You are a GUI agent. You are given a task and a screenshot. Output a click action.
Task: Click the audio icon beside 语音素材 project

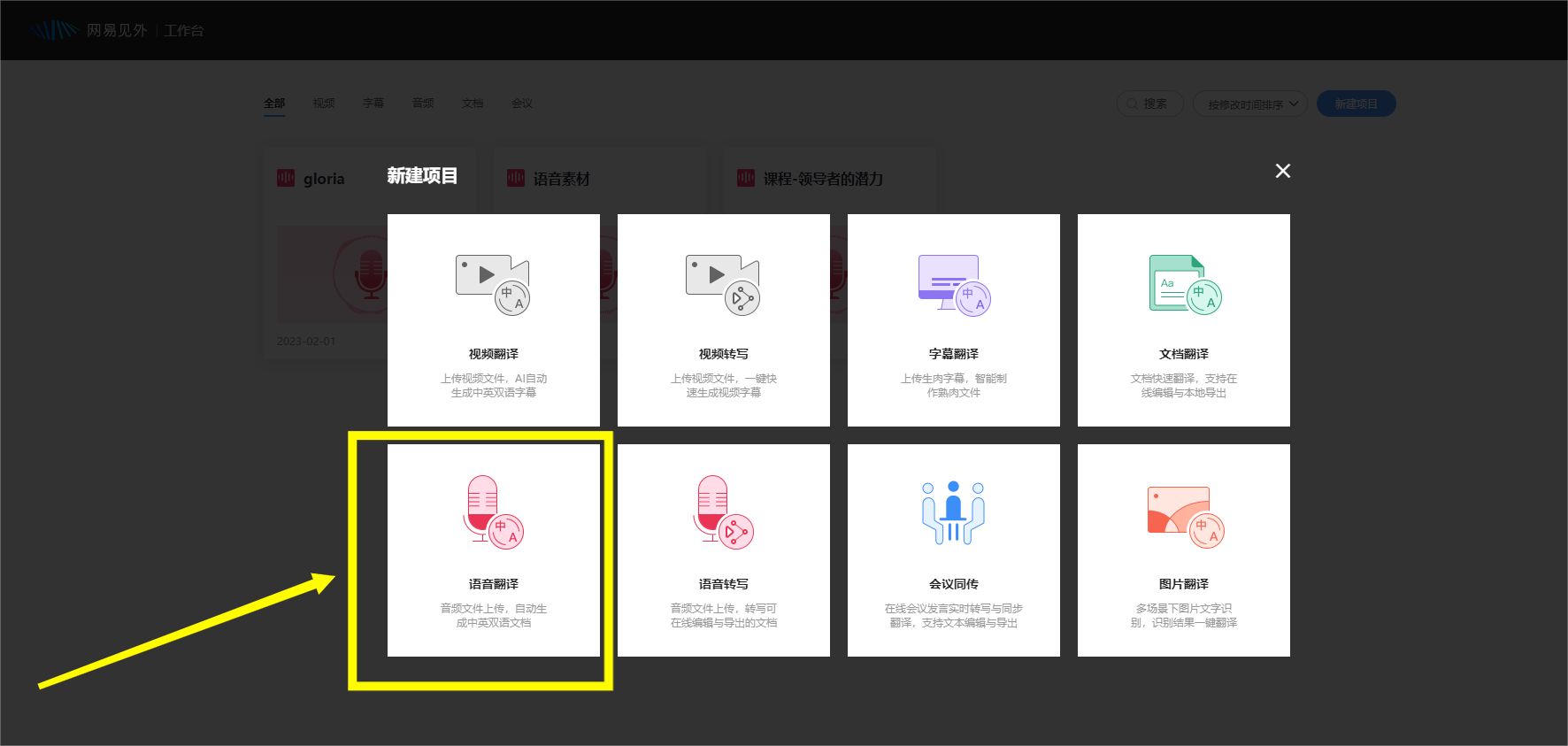[516, 178]
